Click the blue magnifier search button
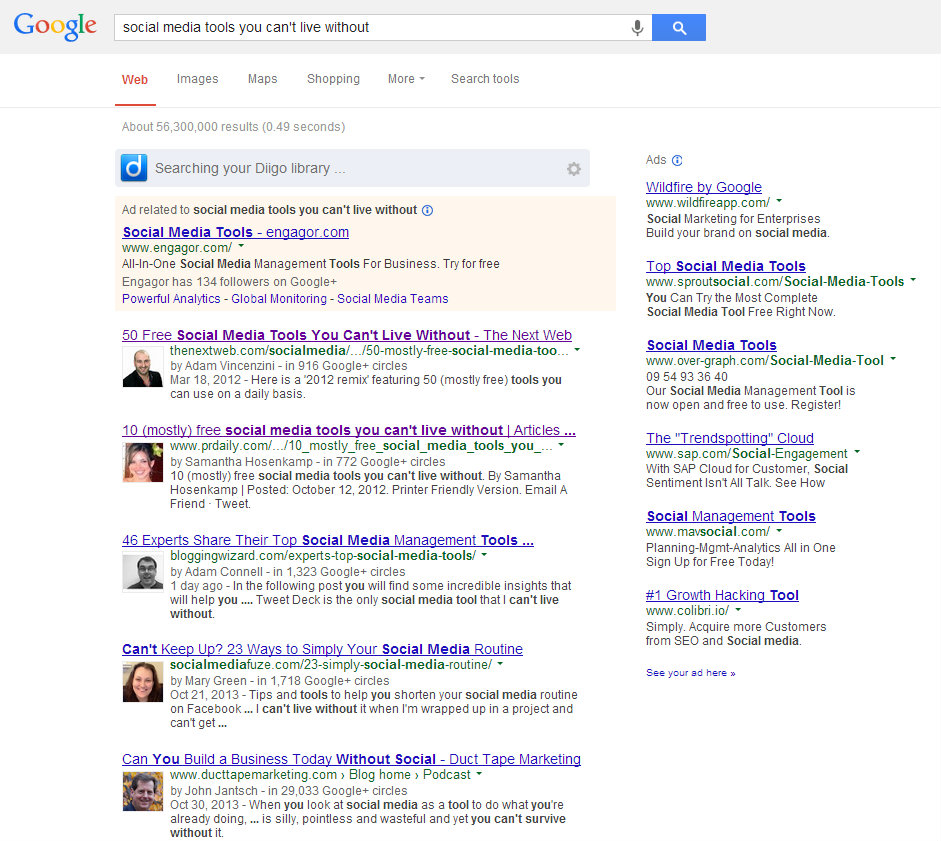Image resolution: width=941 pixels, height=841 pixels. pyautogui.click(x=679, y=28)
